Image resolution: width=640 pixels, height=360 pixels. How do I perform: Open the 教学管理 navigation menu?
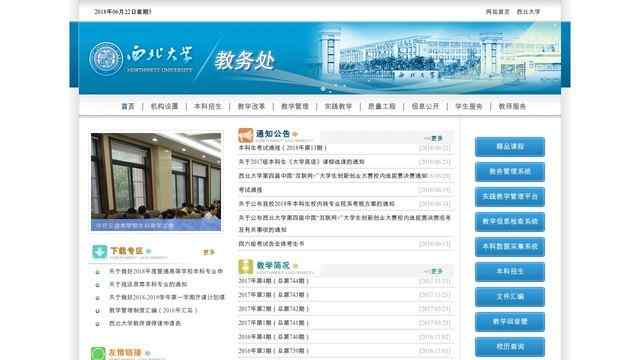coord(295,107)
